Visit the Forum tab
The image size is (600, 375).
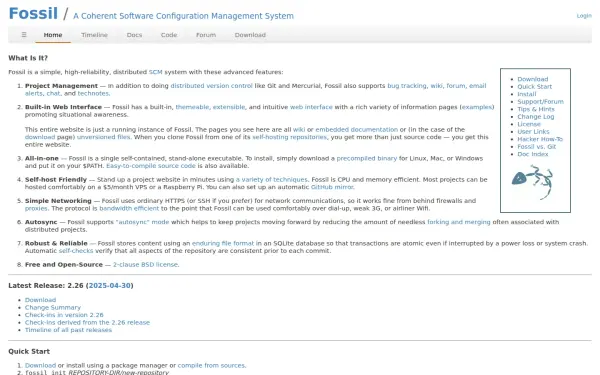[206, 35]
